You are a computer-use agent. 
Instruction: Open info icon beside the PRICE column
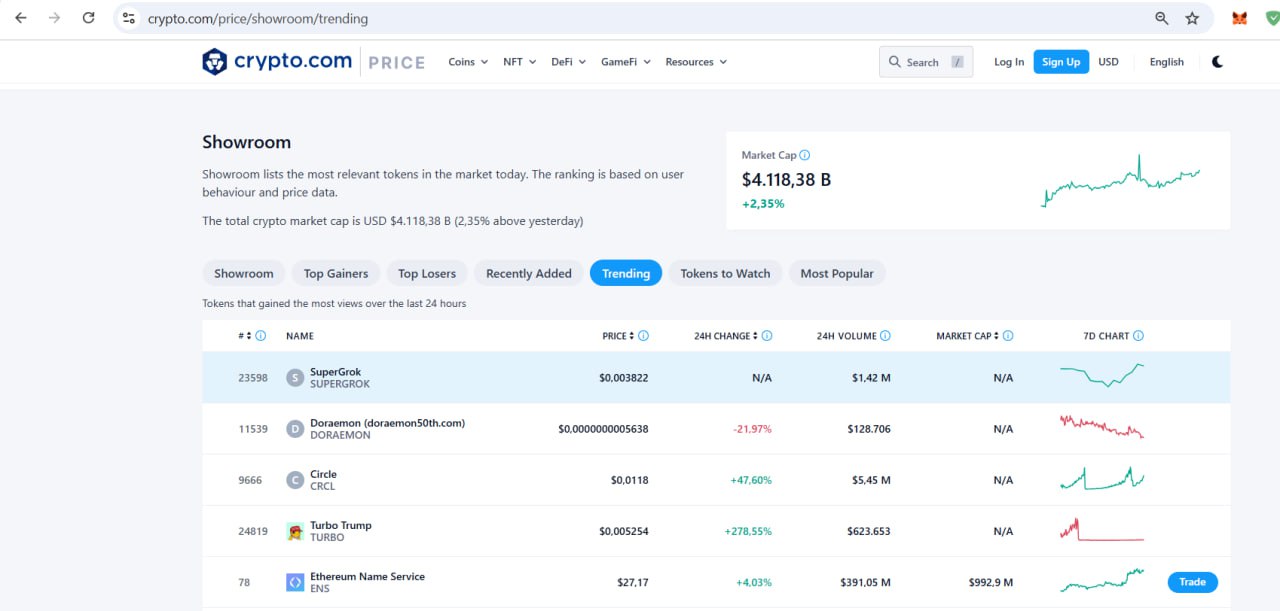[x=643, y=336]
